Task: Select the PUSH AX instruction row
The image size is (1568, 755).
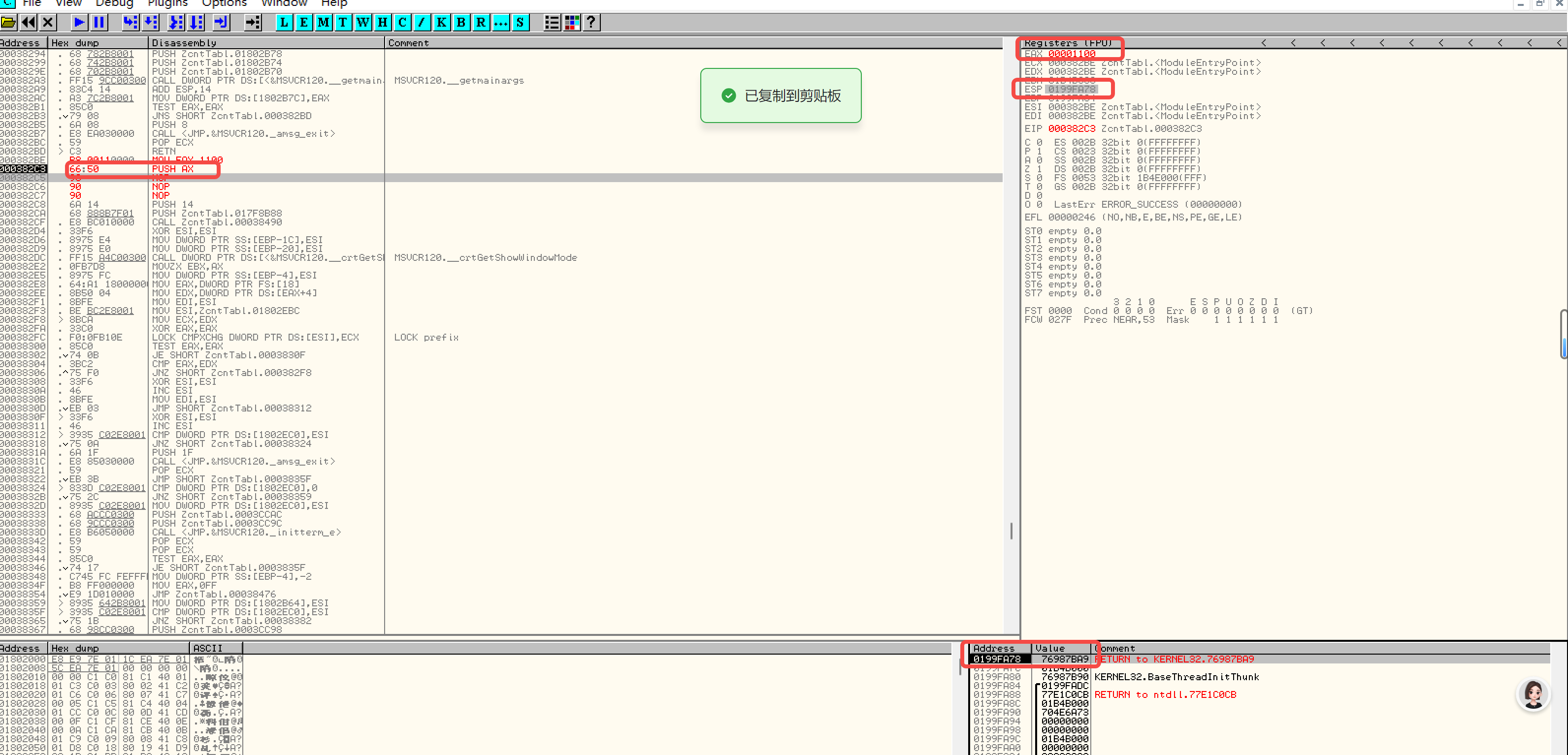Action: click(173, 169)
